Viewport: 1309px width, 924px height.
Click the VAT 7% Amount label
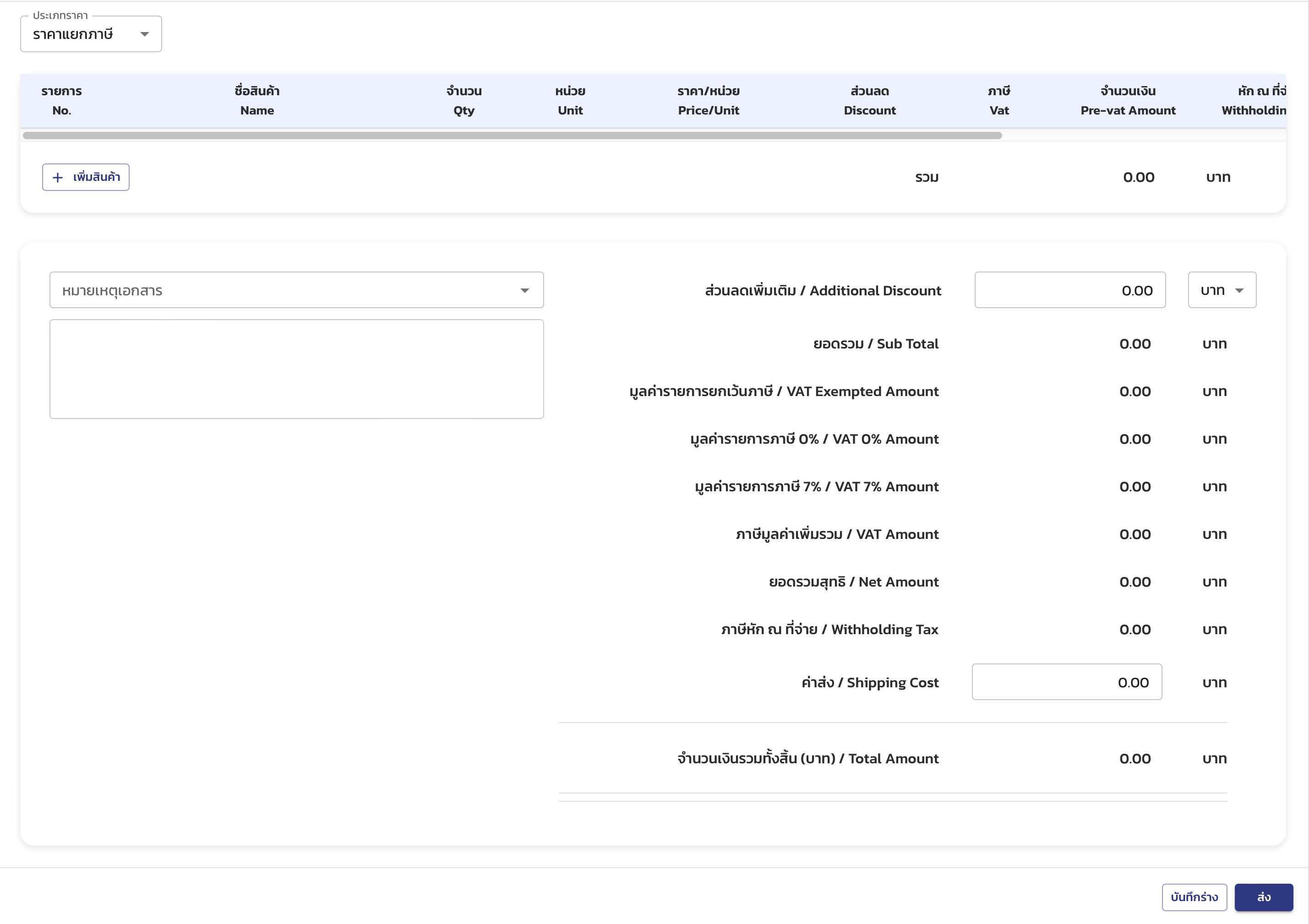pos(817,487)
